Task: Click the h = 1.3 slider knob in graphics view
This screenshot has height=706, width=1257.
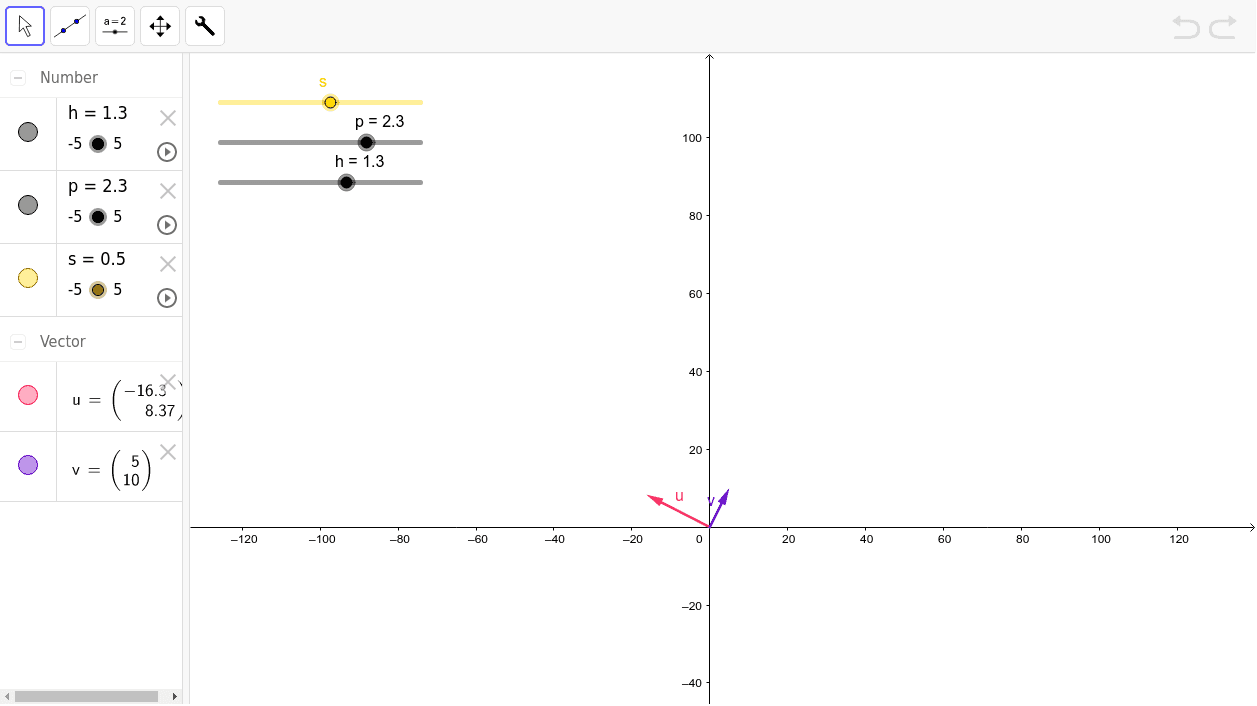Action: click(x=346, y=182)
